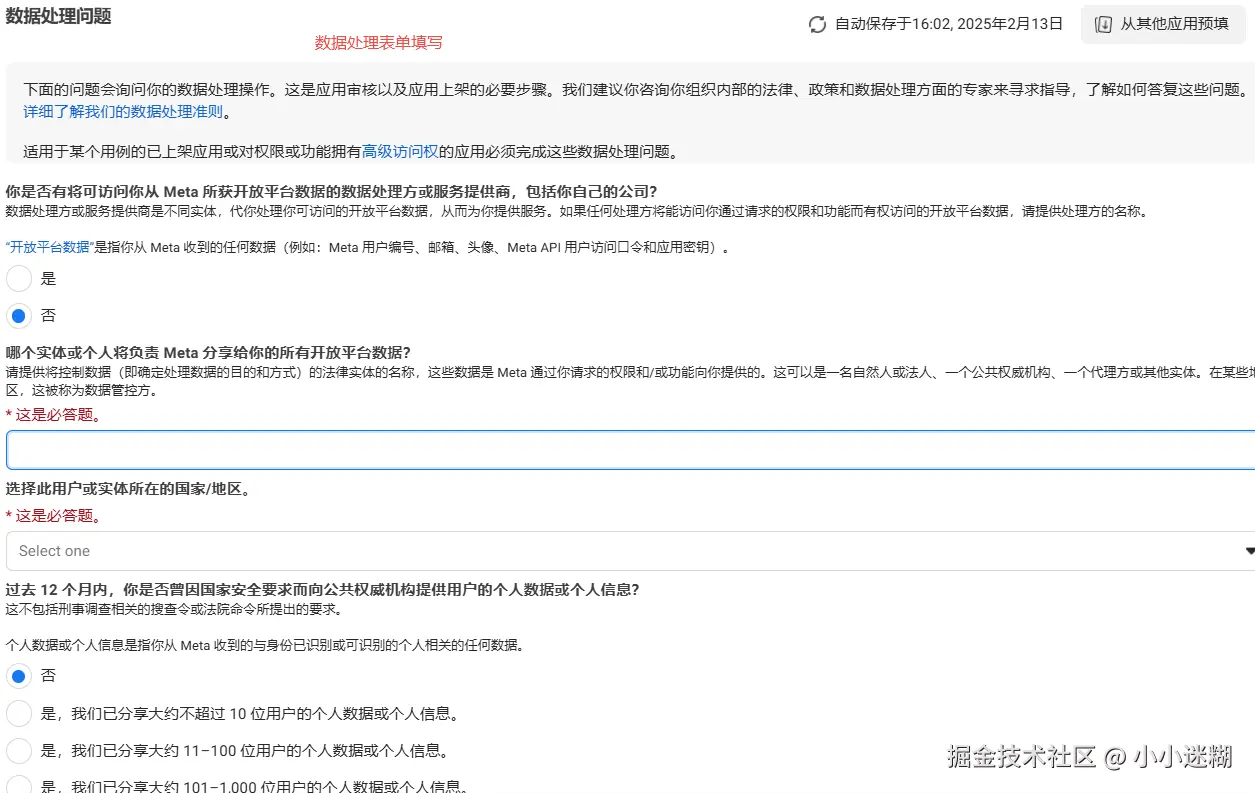Open the "开放平台数据" definition link

pyautogui.click(x=49, y=248)
